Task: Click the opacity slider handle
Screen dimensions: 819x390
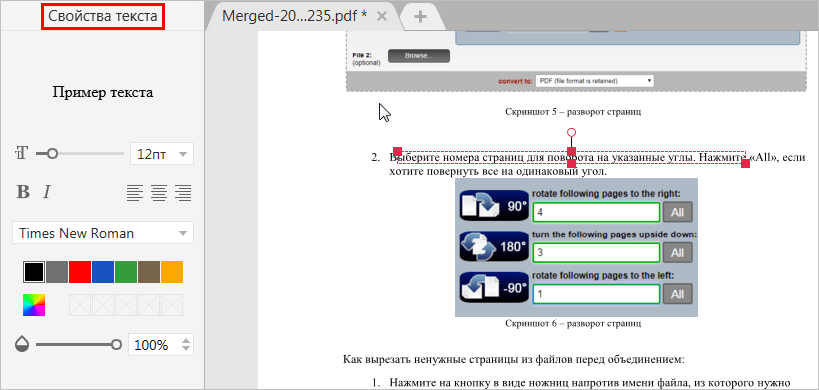Action: tap(116, 345)
